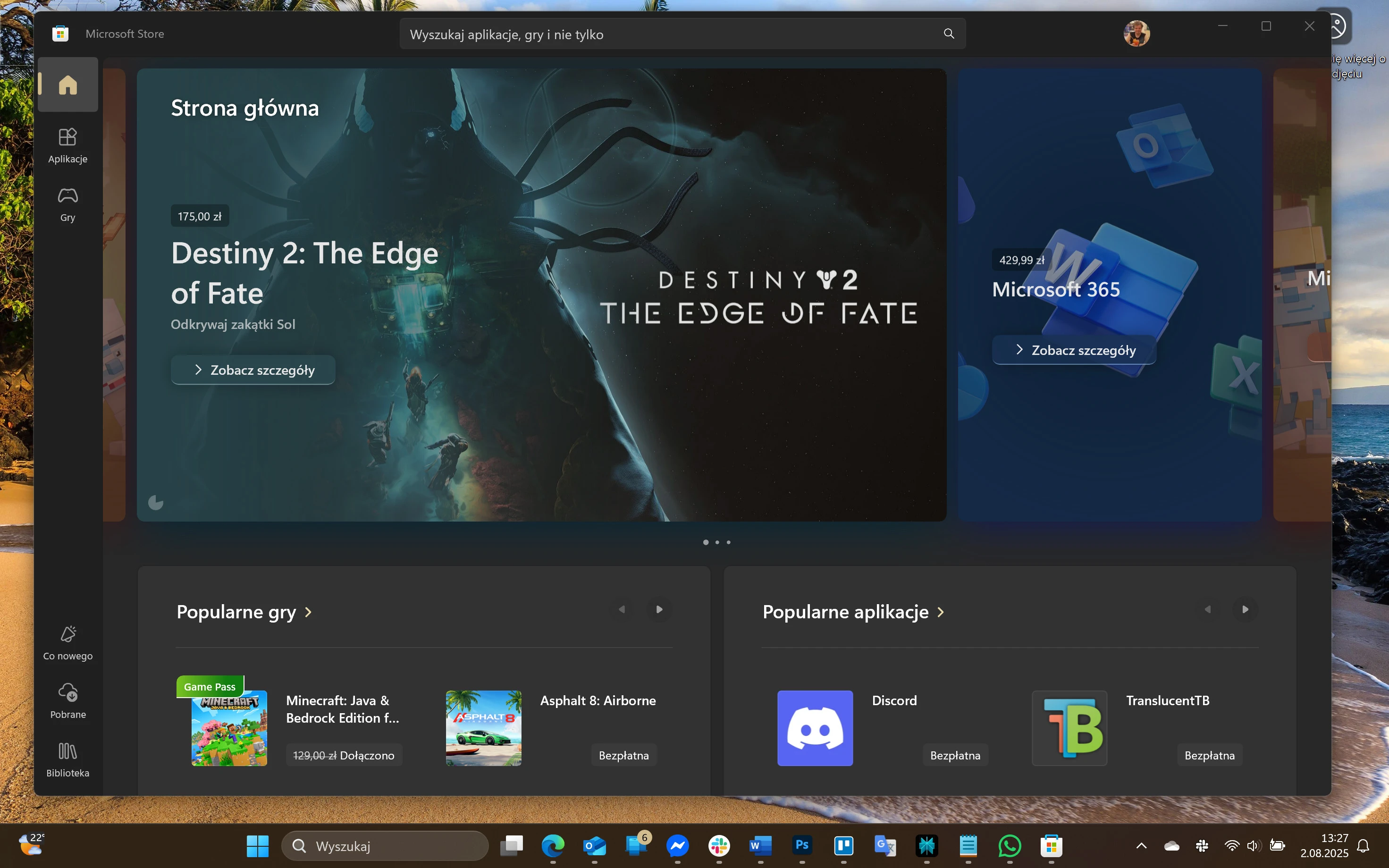Click the Microsoft Store logo icon
This screenshot has height=868, width=1389.
coord(60,34)
